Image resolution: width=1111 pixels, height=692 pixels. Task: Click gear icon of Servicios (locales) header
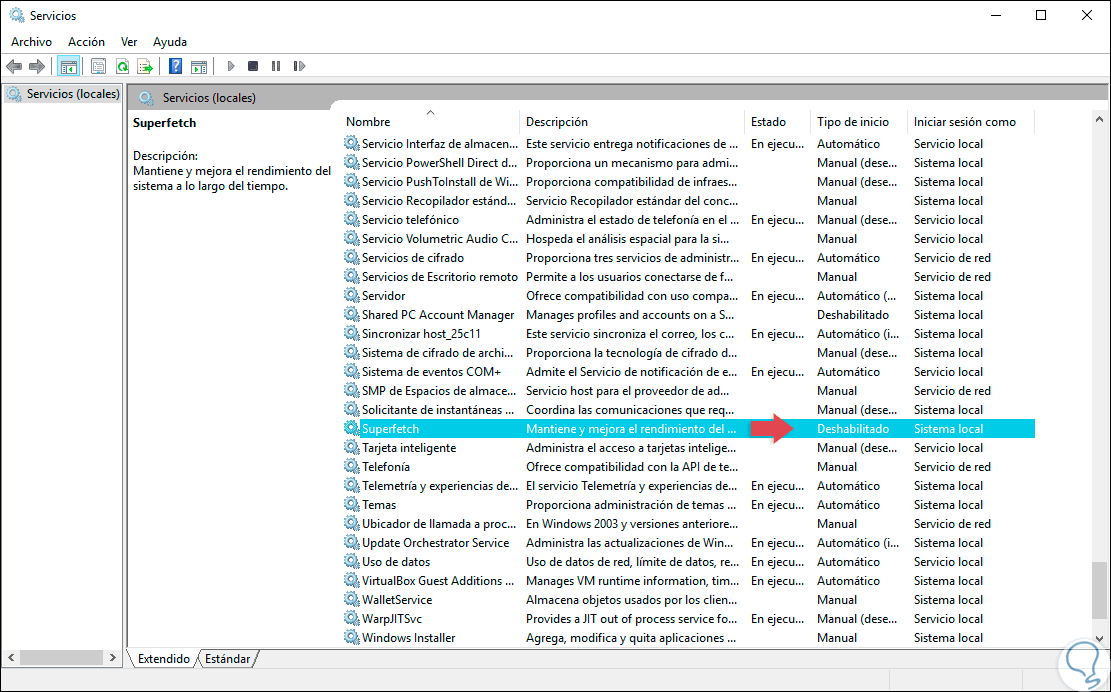click(146, 98)
